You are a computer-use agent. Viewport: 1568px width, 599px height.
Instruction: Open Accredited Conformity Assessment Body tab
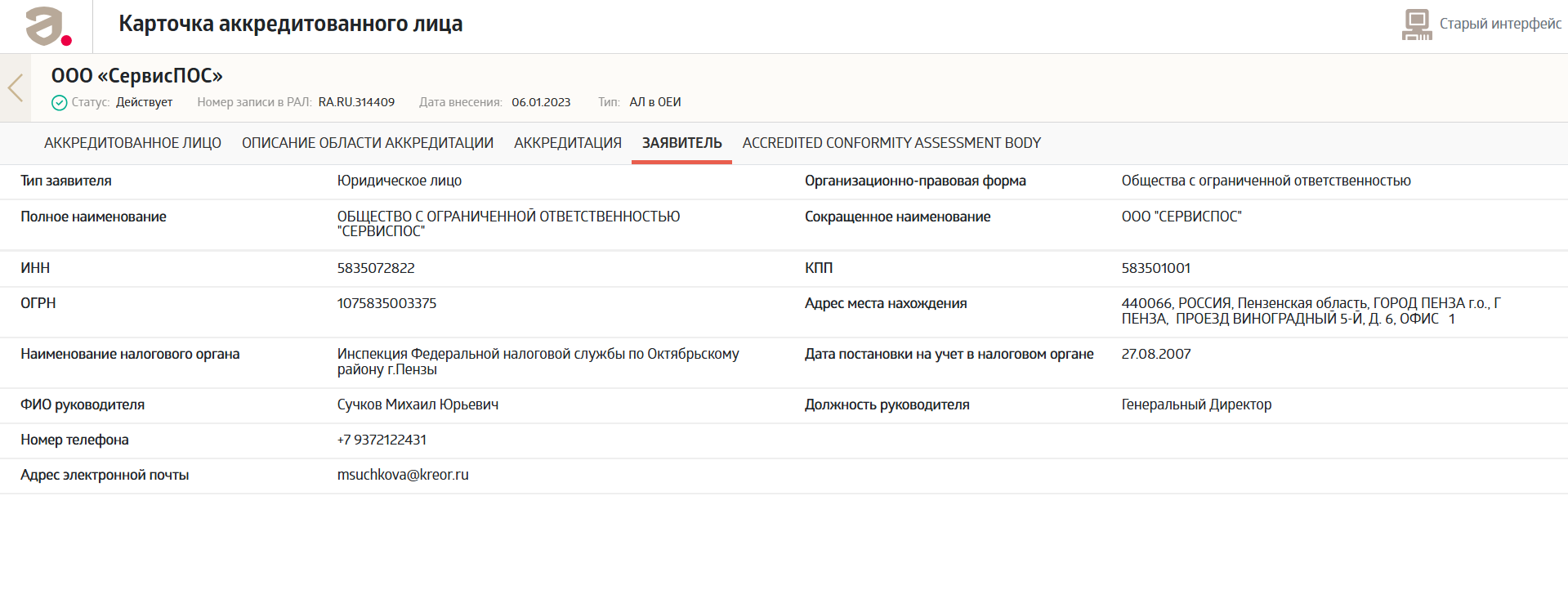tap(891, 143)
